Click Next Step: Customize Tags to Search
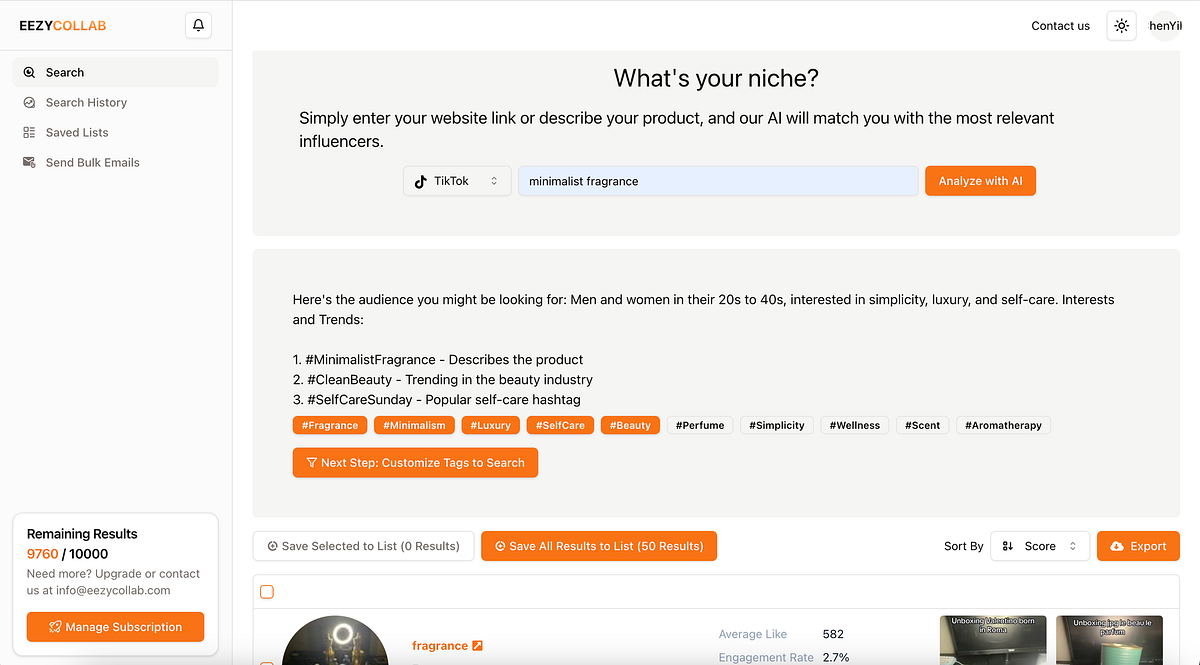 coord(415,462)
